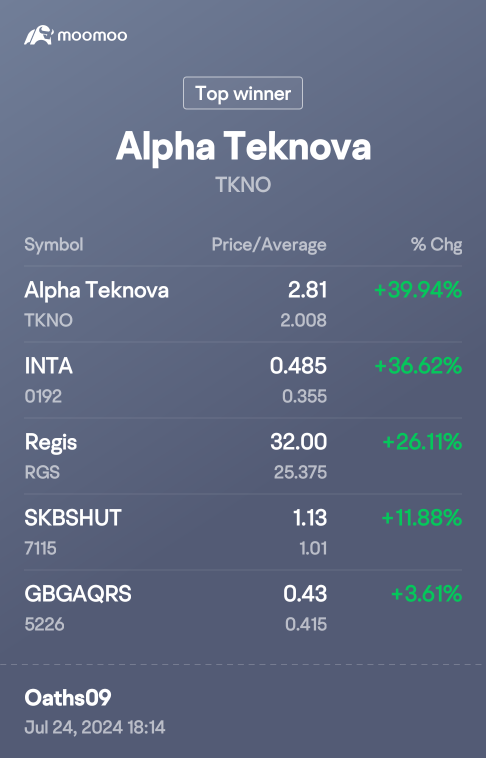Click the moomoo bull logo icon

39,35
